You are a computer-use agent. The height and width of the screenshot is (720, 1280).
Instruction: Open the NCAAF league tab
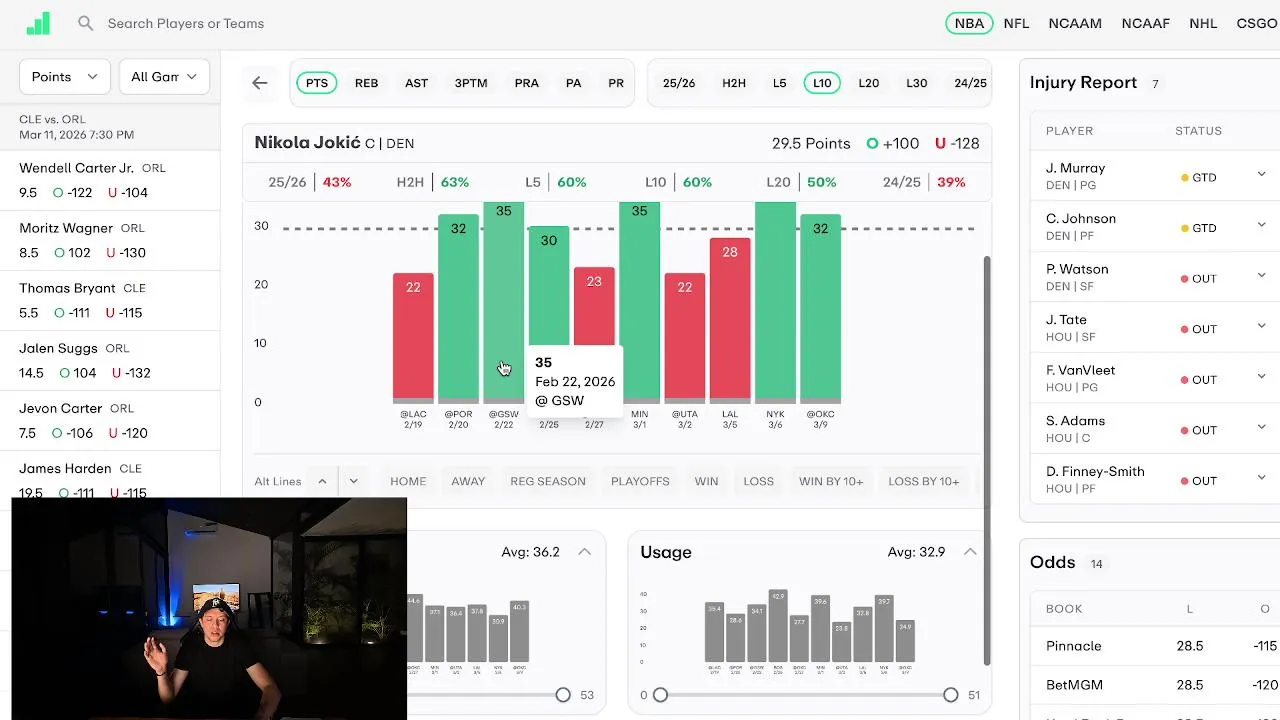pyautogui.click(x=1145, y=23)
